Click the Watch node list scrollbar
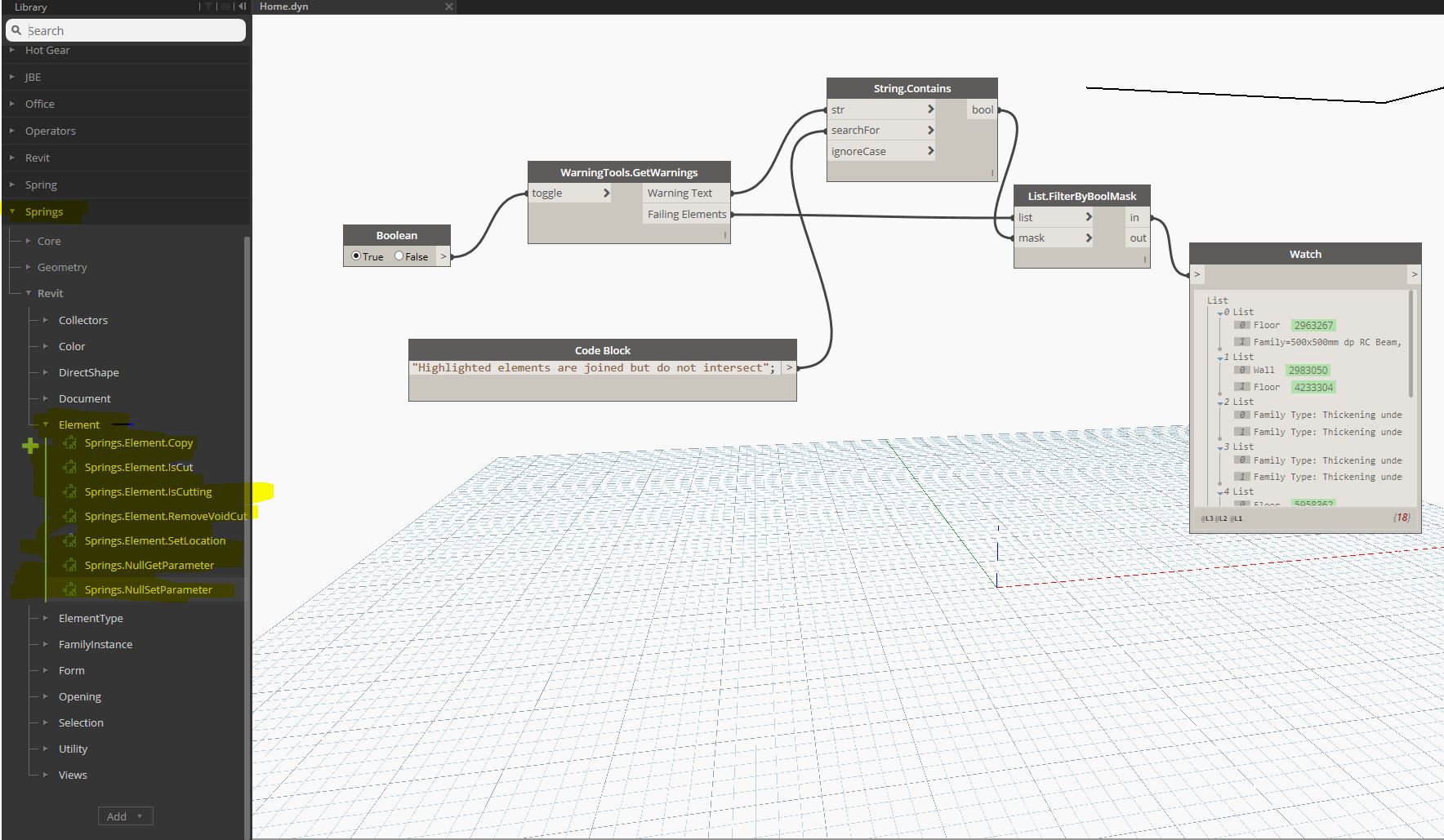Viewport: 1444px width, 840px height. 1411,344
